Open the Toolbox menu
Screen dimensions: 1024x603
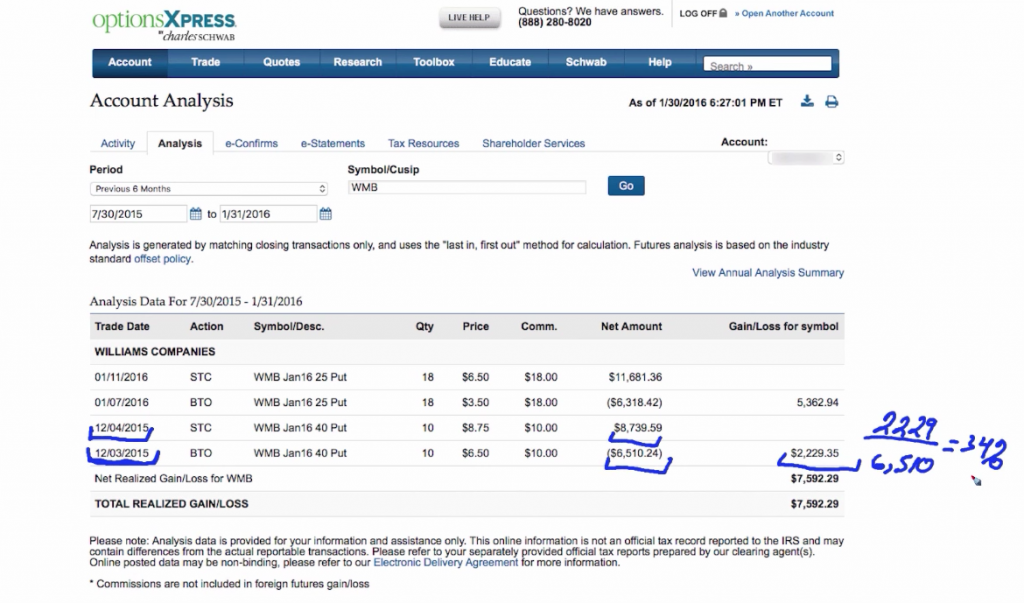(434, 62)
